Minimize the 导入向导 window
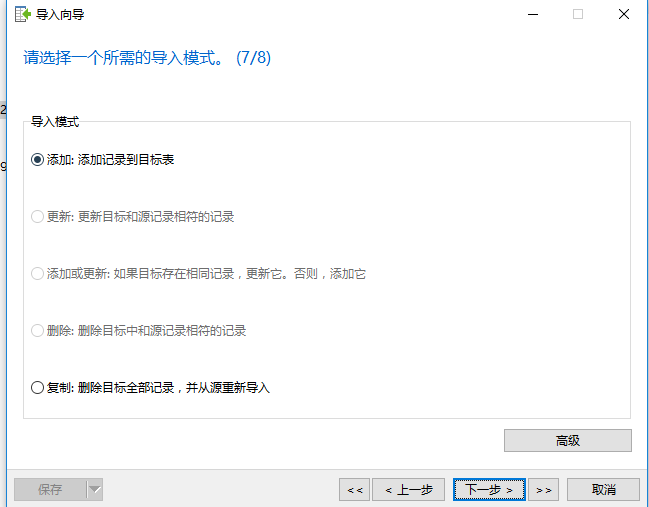The height and width of the screenshot is (507, 649). (x=533, y=14)
